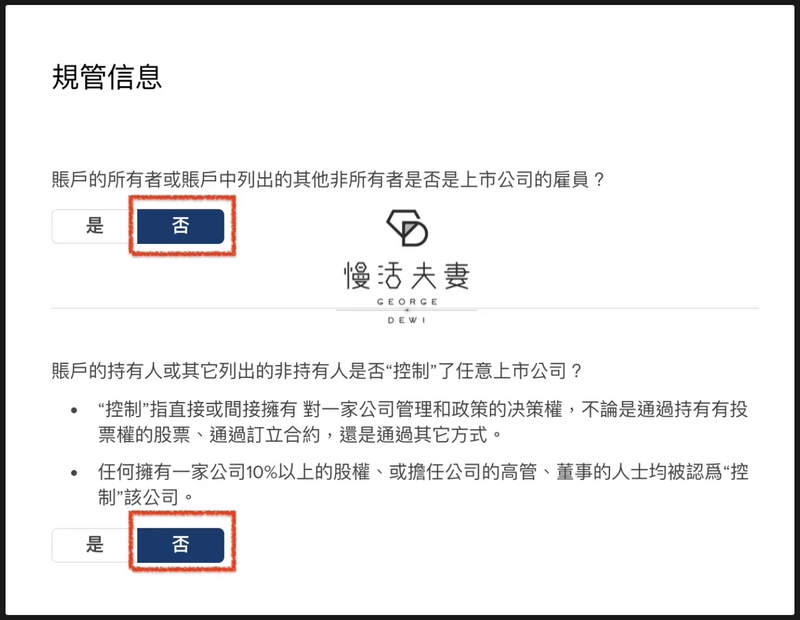Click the first bullet point dot
The image size is (800, 620).
74,410
